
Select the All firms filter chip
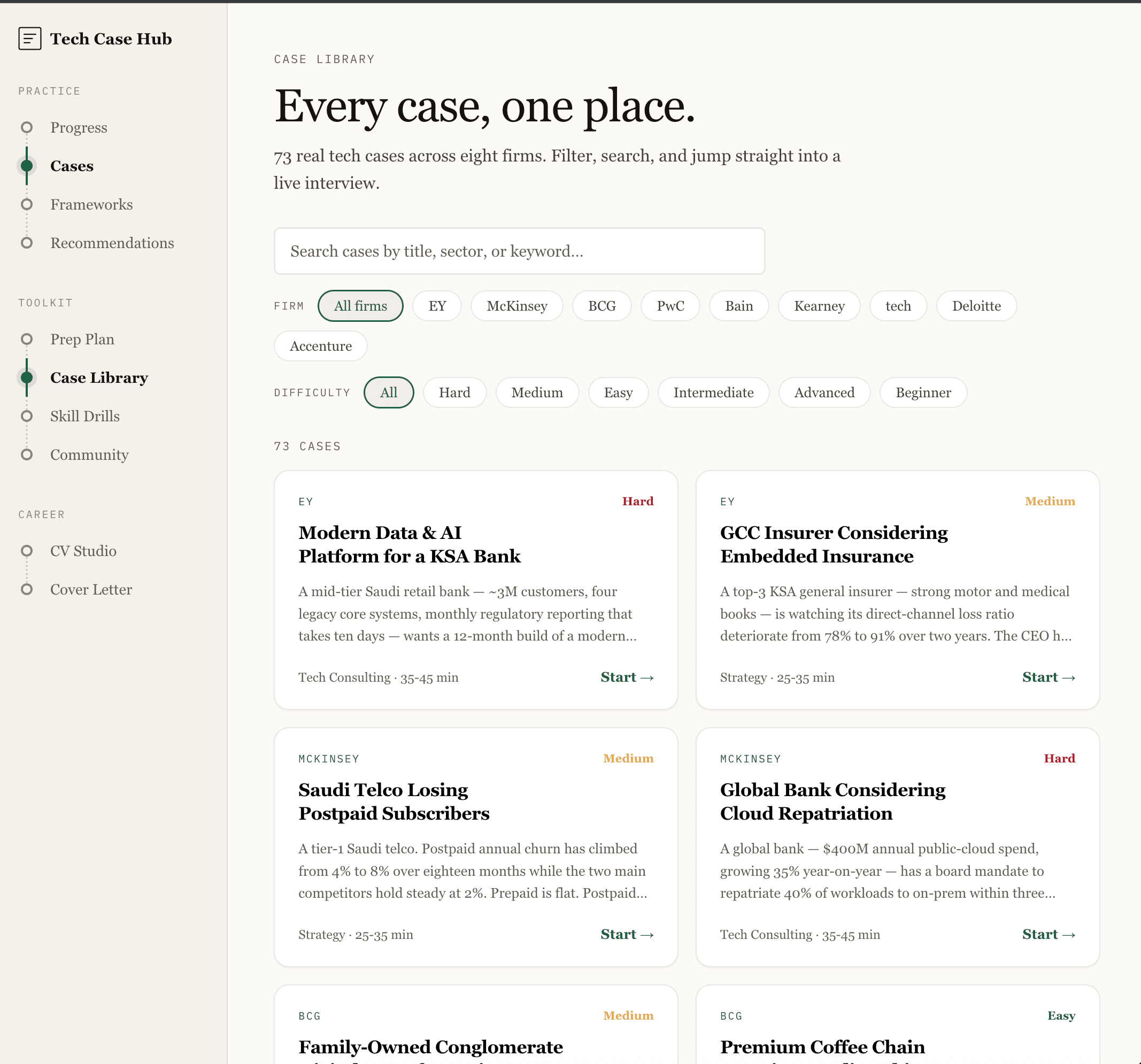click(x=360, y=306)
